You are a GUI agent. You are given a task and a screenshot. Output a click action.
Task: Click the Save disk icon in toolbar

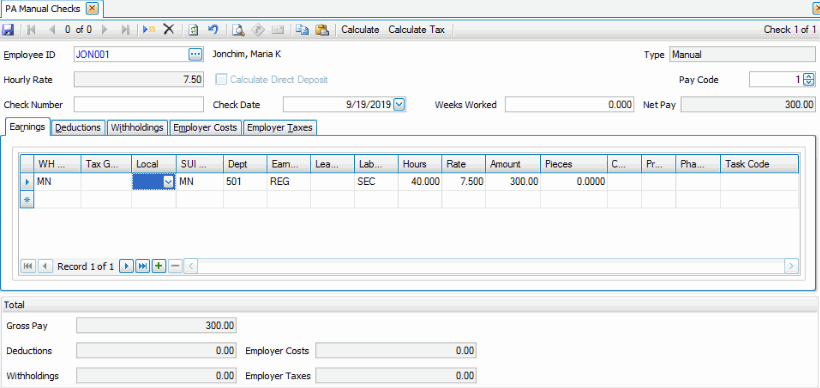8,30
